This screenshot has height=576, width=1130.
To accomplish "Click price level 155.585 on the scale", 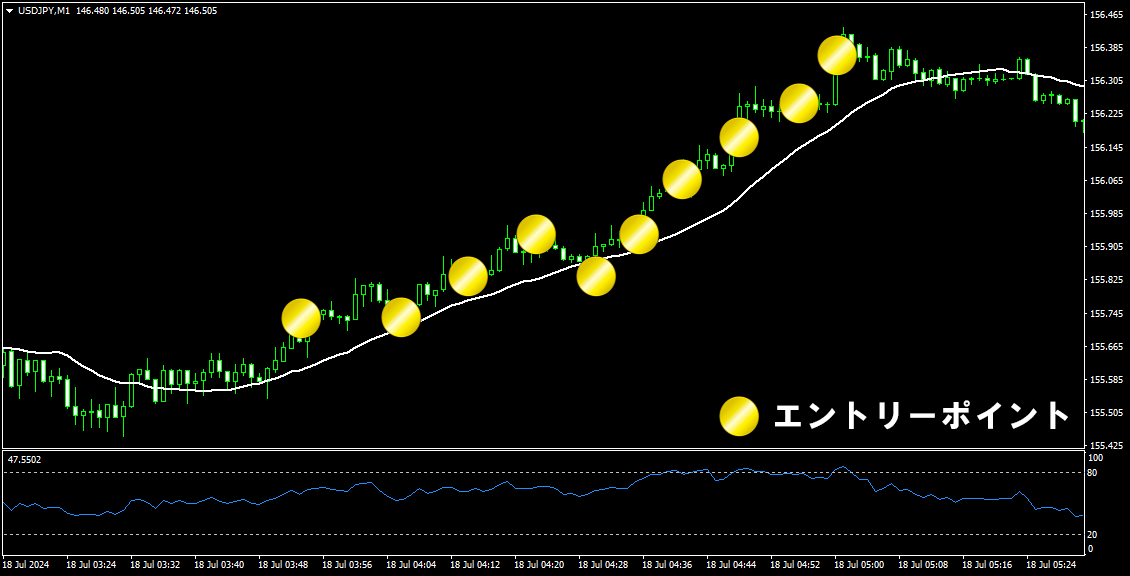I will [x=1105, y=380].
